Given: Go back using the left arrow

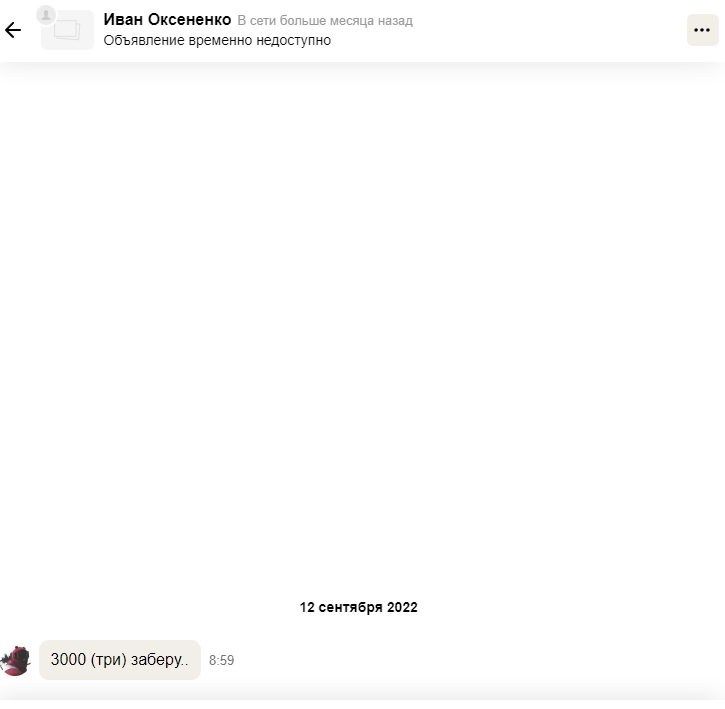Looking at the screenshot, I should [x=13, y=30].
